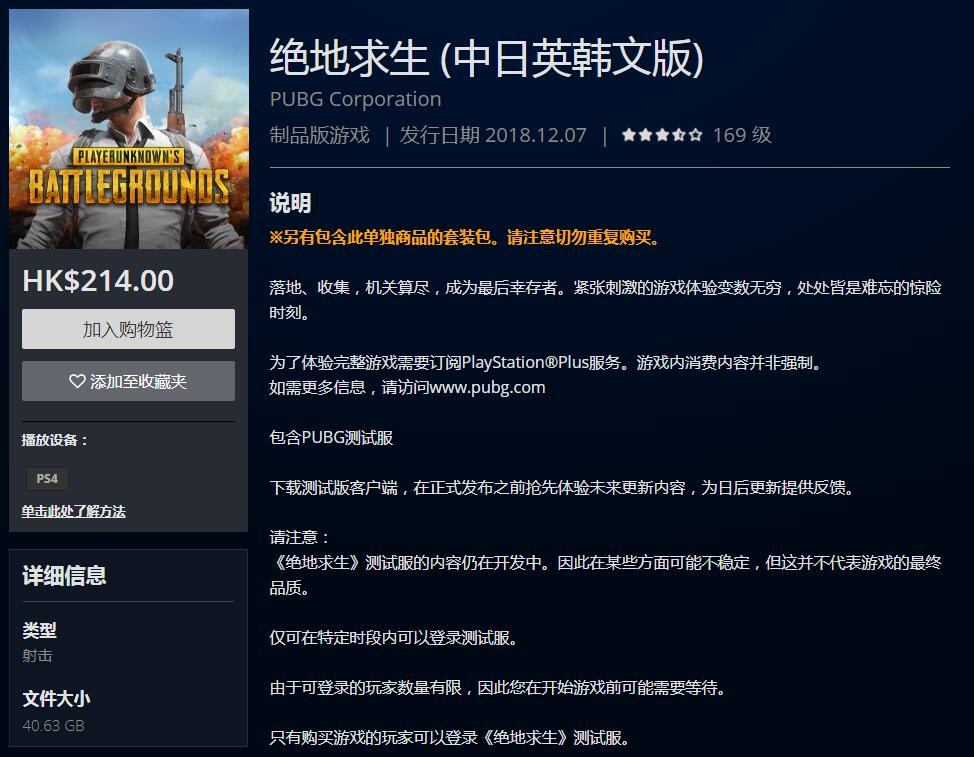
Task: Open the 单击此处了解方法 link
Action: (73, 511)
